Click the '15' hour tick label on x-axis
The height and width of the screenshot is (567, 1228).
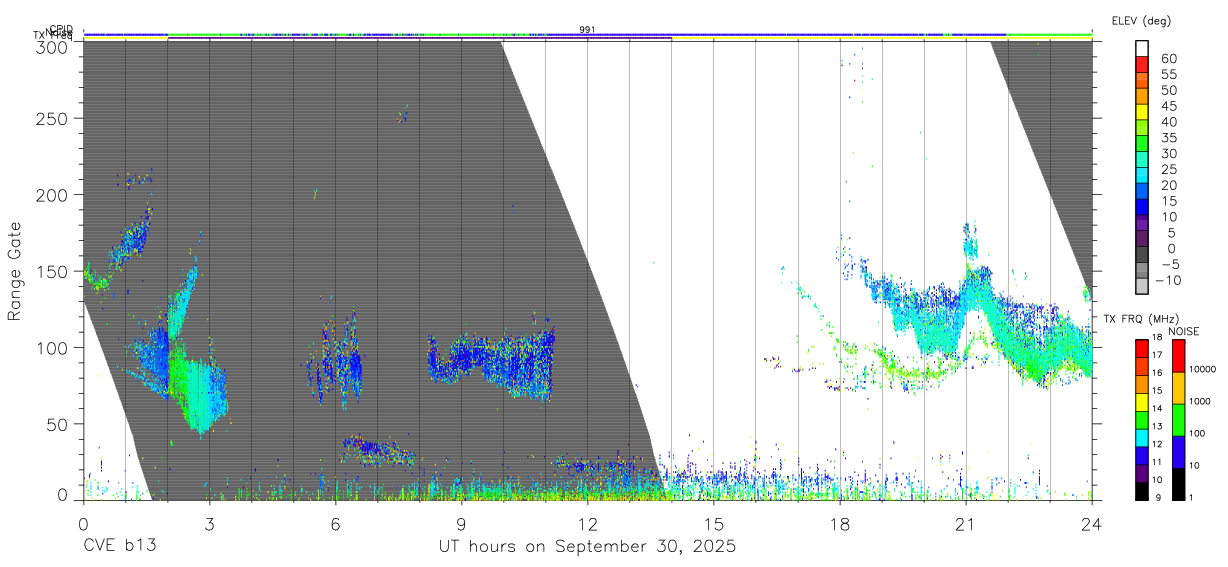click(x=713, y=523)
